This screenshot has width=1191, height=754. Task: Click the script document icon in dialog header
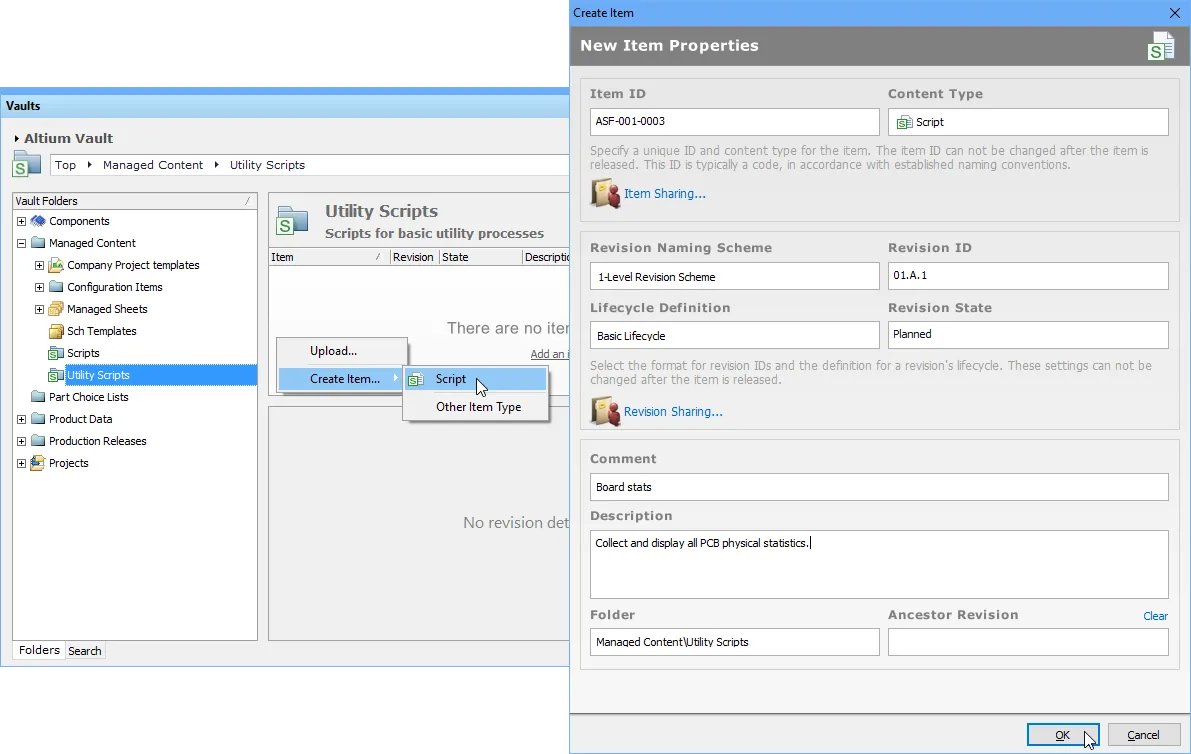pos(1161,46)
